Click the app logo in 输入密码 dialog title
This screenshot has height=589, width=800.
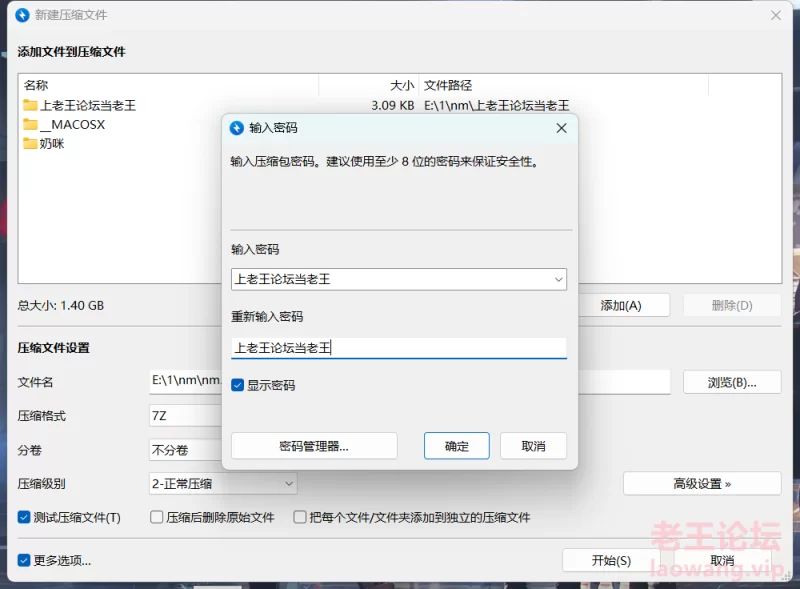(x=237, y=128)
